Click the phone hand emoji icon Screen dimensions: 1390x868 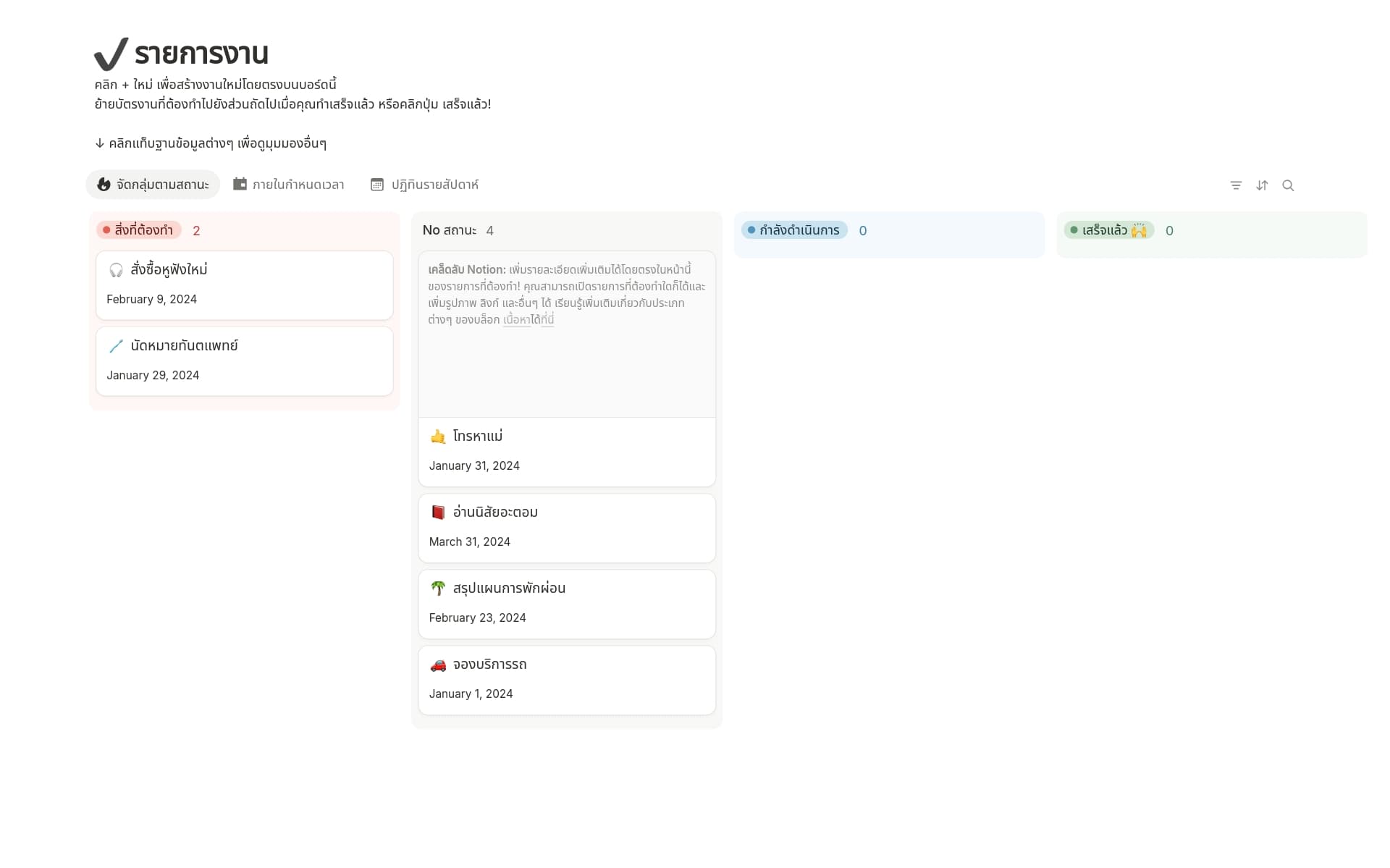[438, 437]
